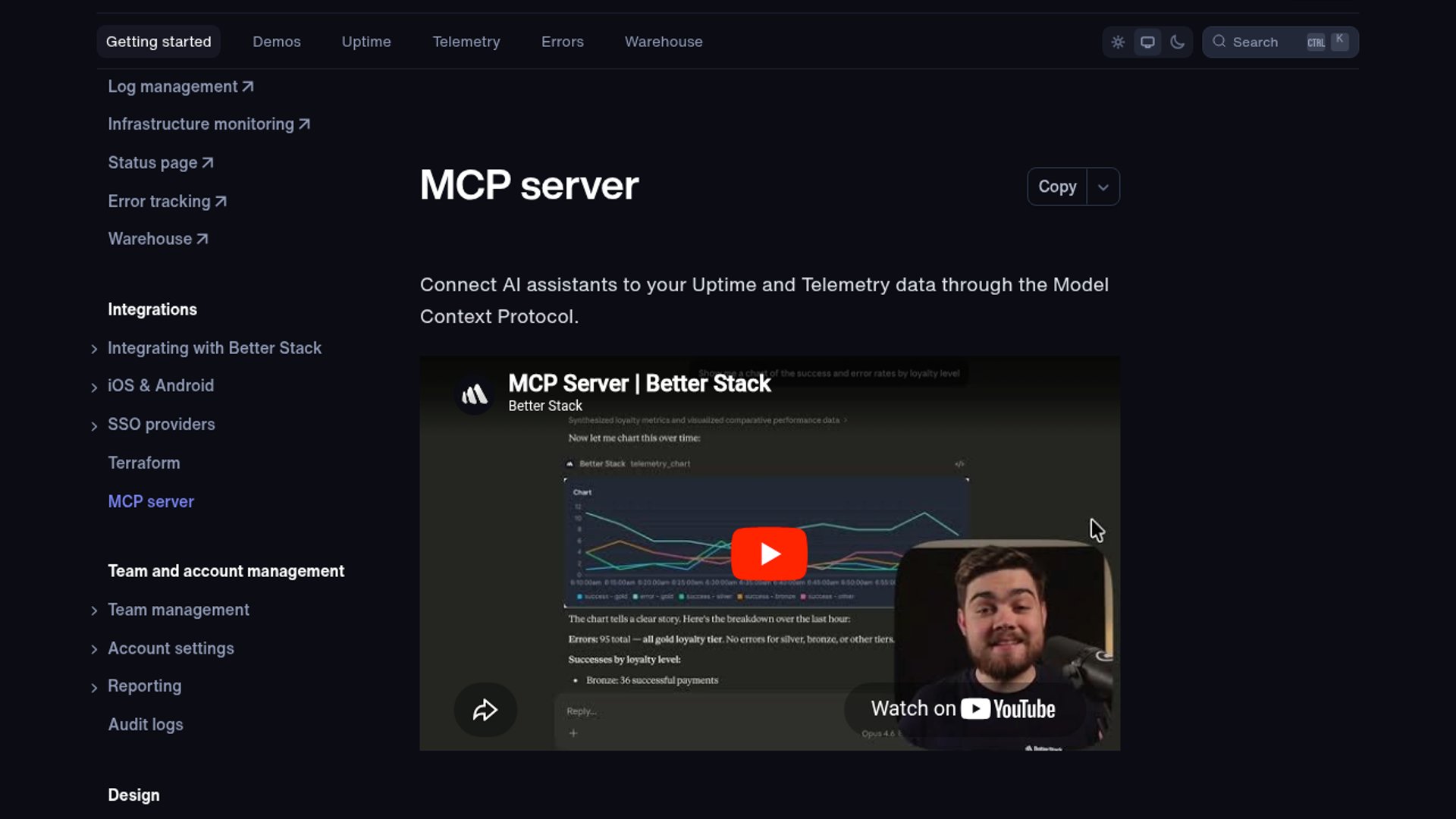1456x819 pixels.
Task: Switch to the Uptime tab
Action: 366,42
